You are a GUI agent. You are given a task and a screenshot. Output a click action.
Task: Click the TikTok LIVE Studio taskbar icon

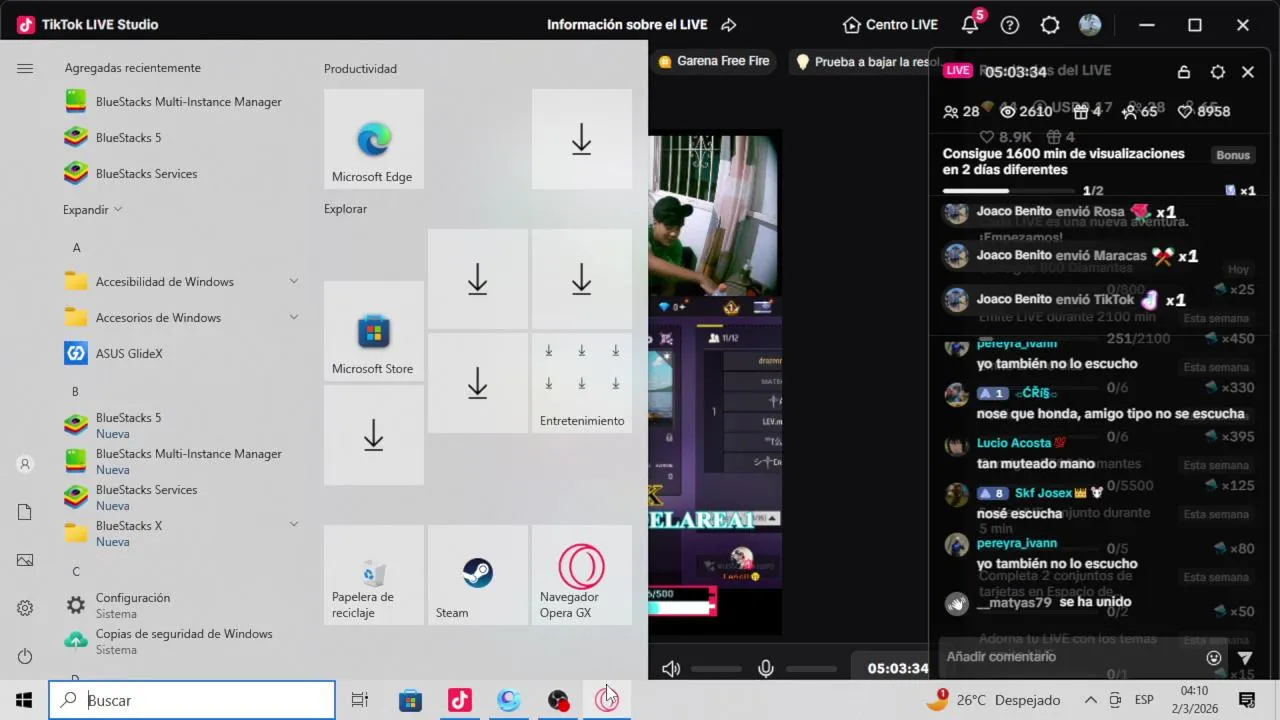(x=460, y=700)
